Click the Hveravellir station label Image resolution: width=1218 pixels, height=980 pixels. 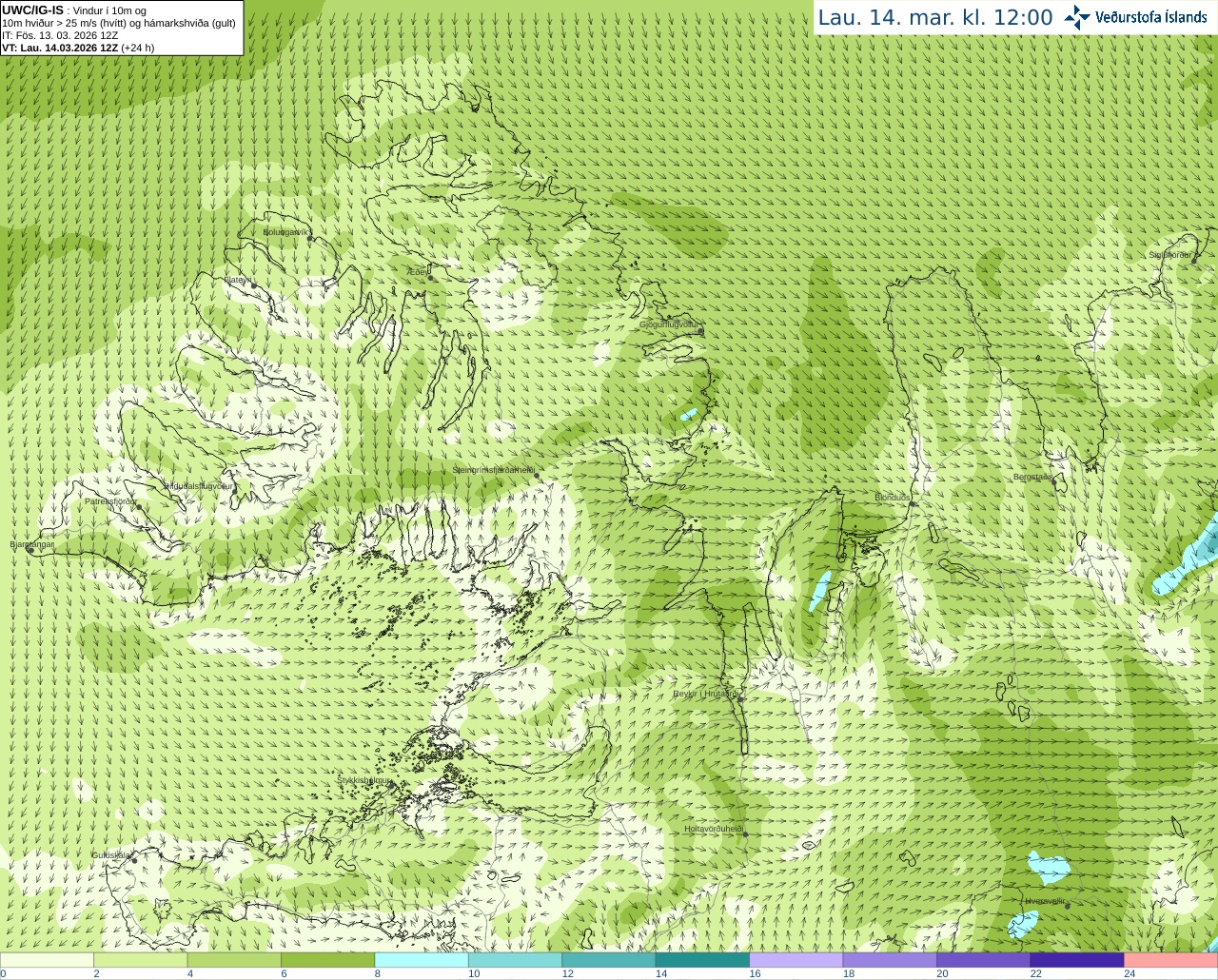(x=1044, y=901)
